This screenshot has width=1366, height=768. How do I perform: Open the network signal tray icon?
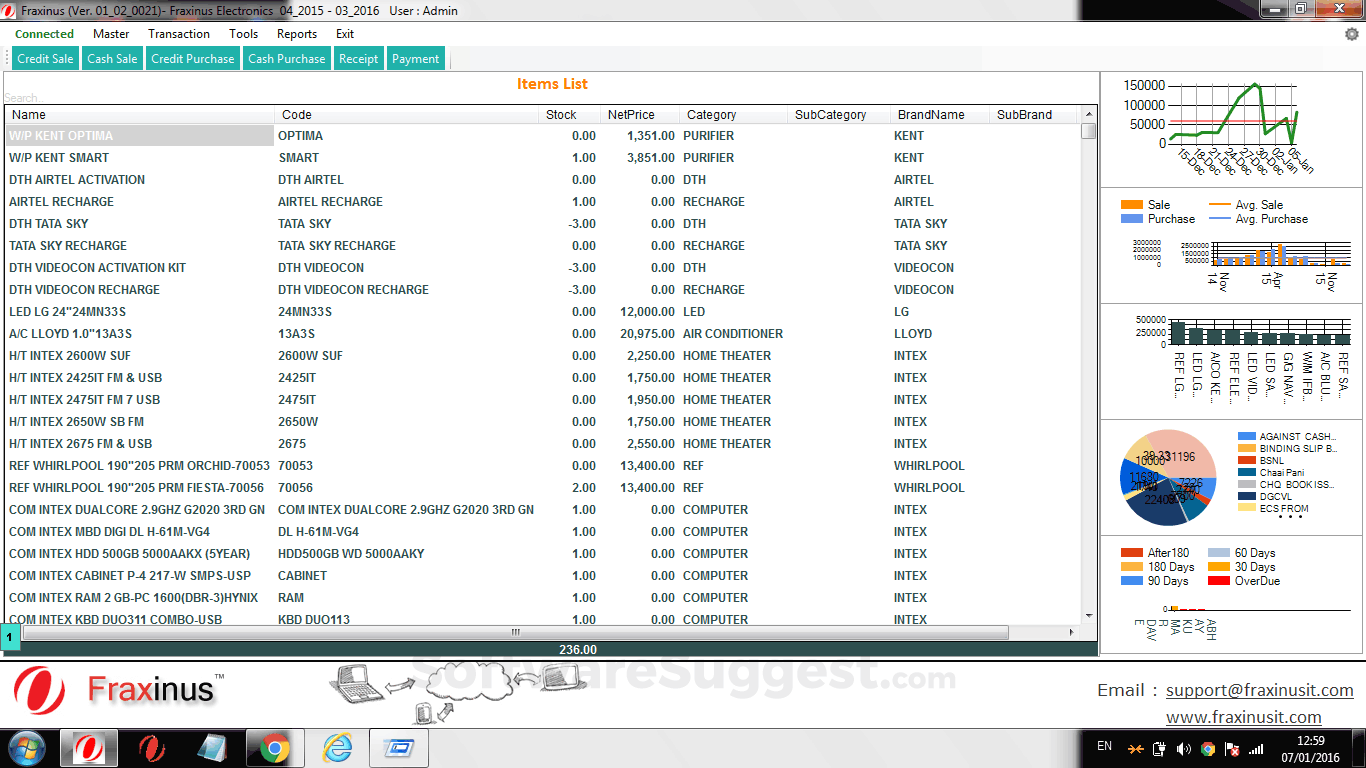tap(1257, 748)
